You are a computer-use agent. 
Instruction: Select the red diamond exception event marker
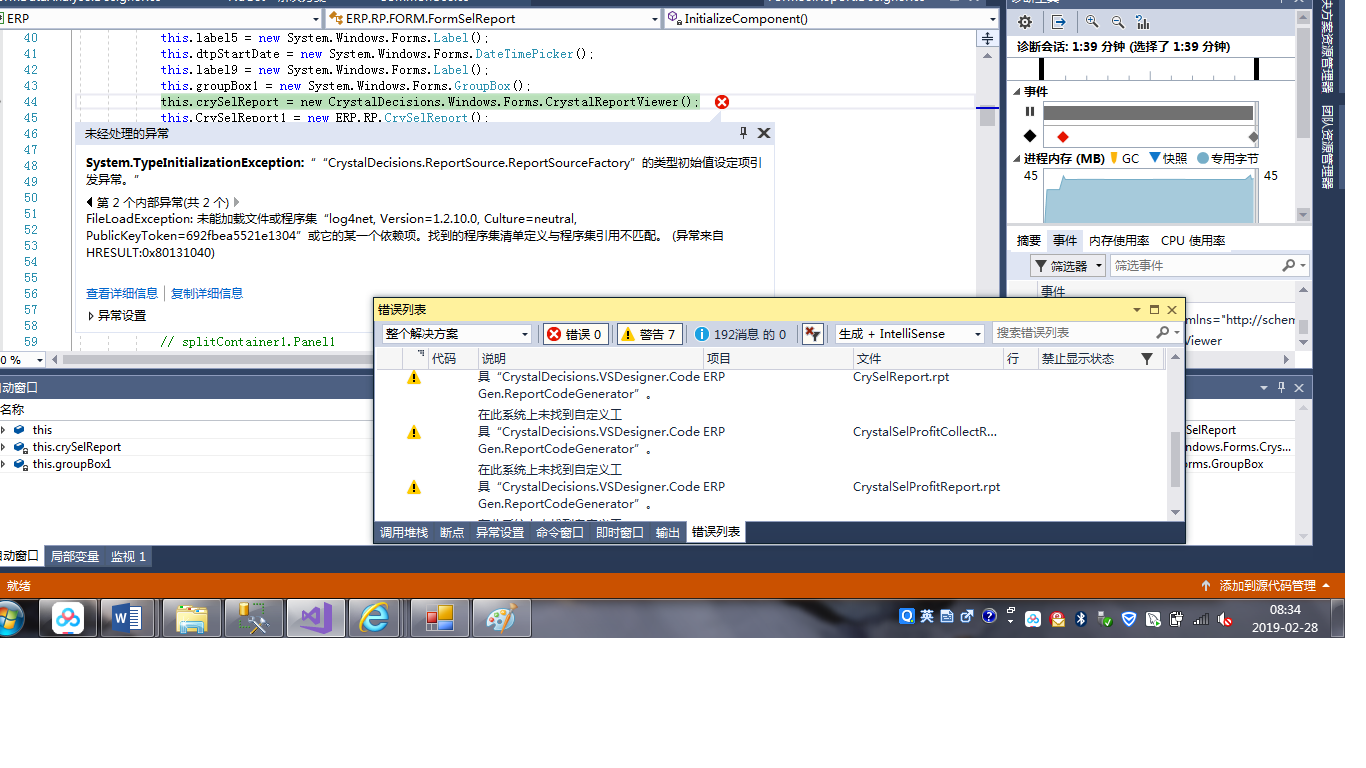(1062, 136)
